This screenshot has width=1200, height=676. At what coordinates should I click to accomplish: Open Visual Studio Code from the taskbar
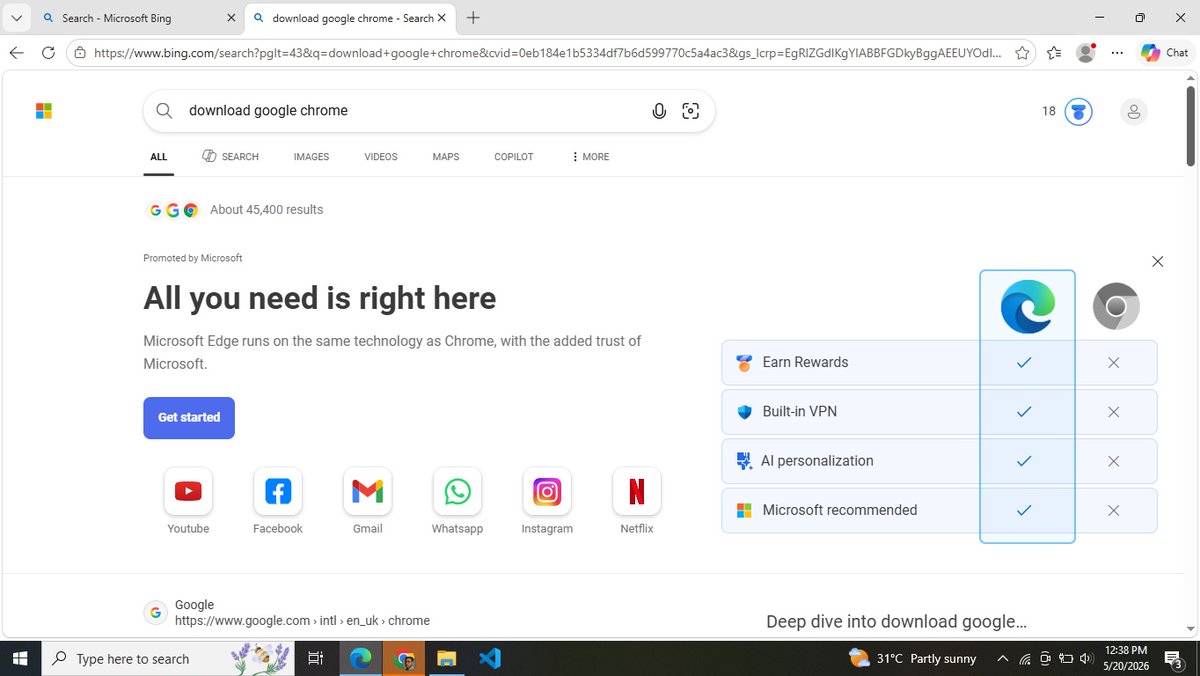click(x=490, y=659)
